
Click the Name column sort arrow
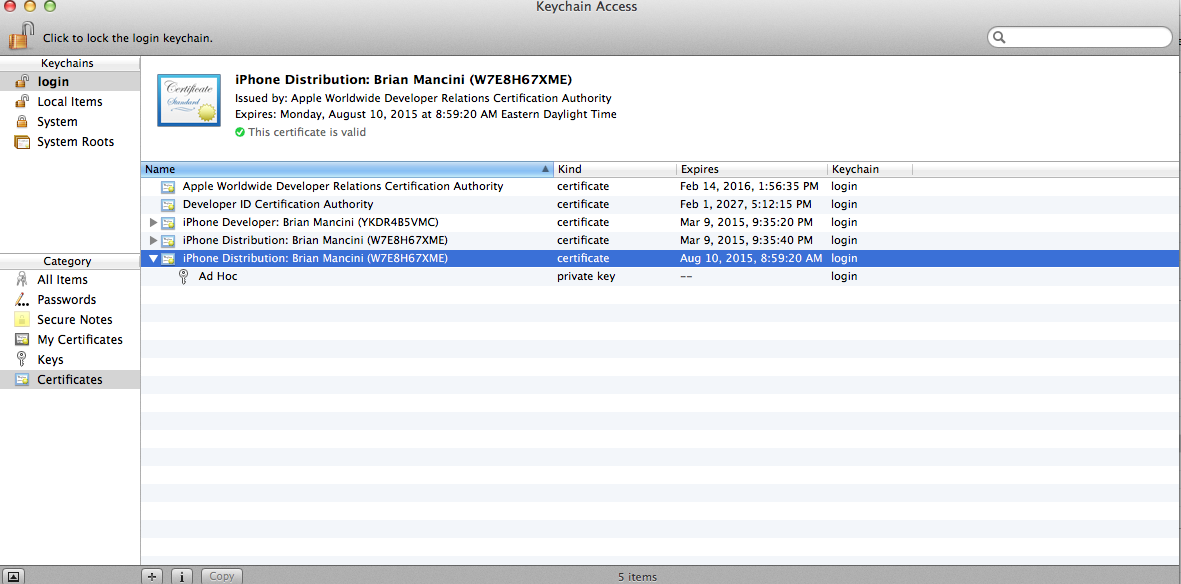coord(545,170)
